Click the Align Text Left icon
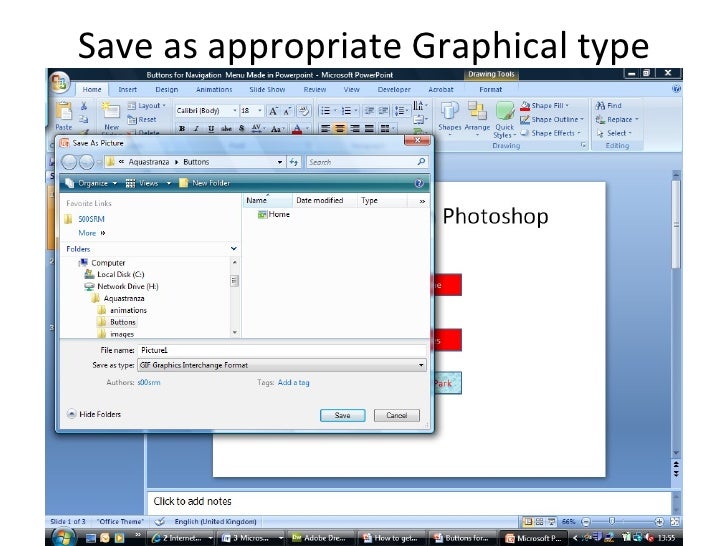This screenshot has width=728, height=546. click(325, 129)
